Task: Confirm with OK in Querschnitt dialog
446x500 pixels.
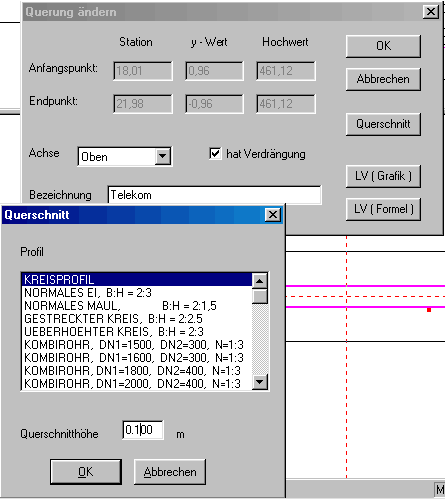Action: [x=86, y=472]
